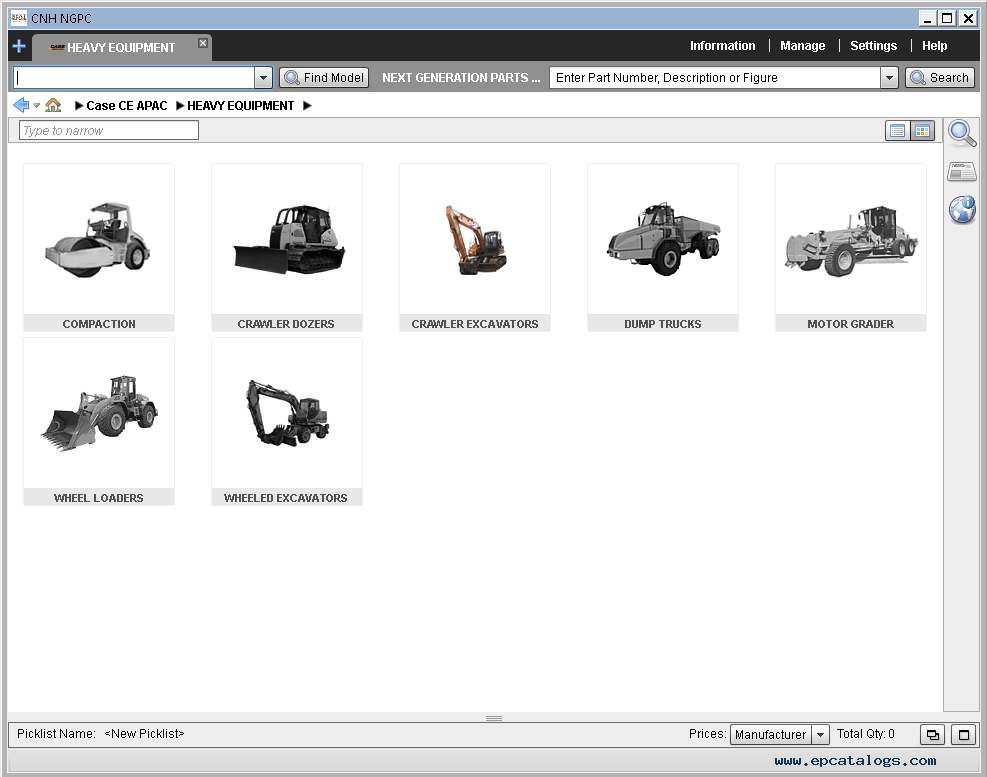Open the CRAWLER DOZERS thumbnail
This screenshot has width=987, height=777.
coord(287,239)
